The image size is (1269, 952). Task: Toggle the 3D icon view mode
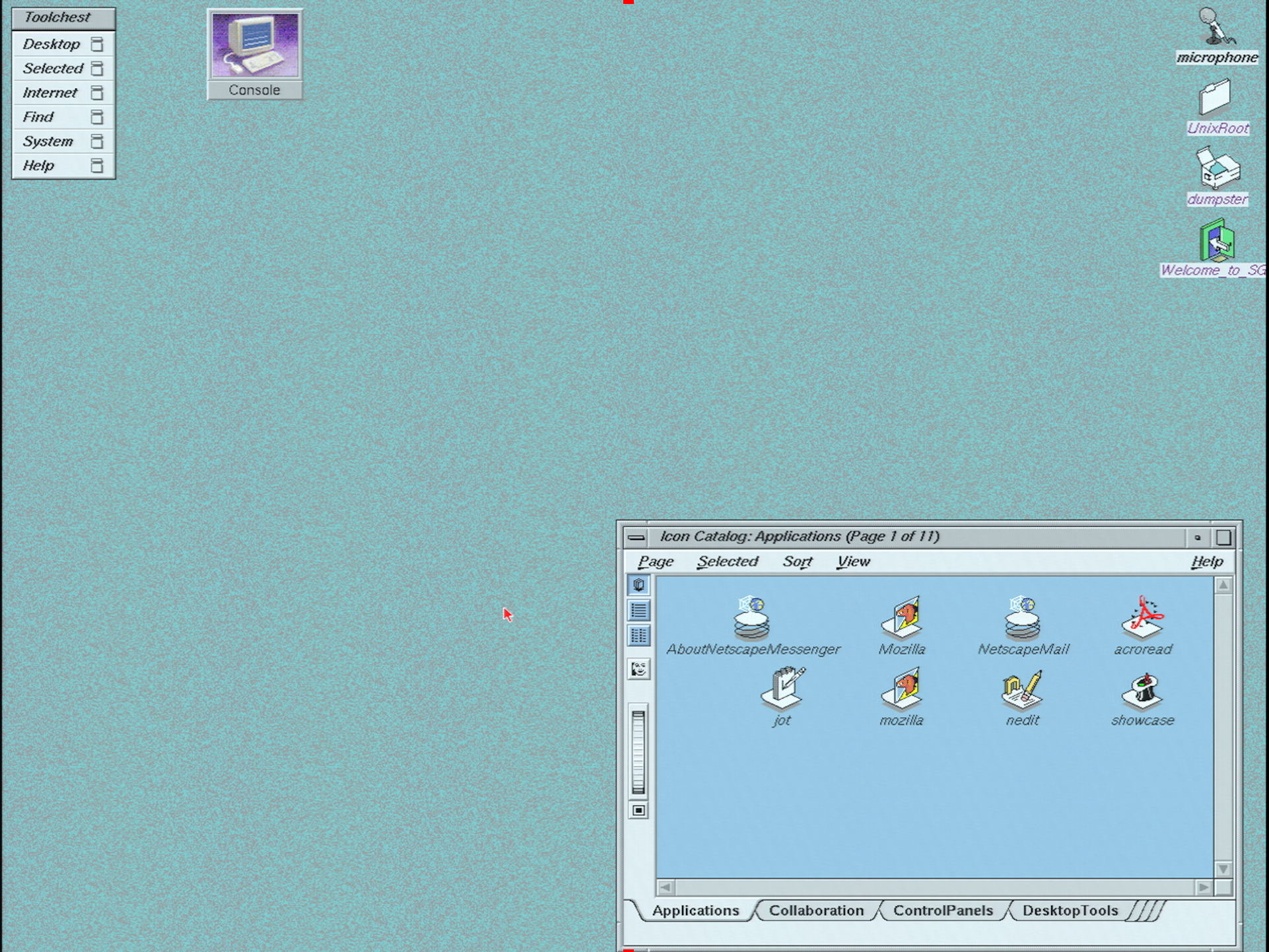pyautogui.click(x=638, y=584)
